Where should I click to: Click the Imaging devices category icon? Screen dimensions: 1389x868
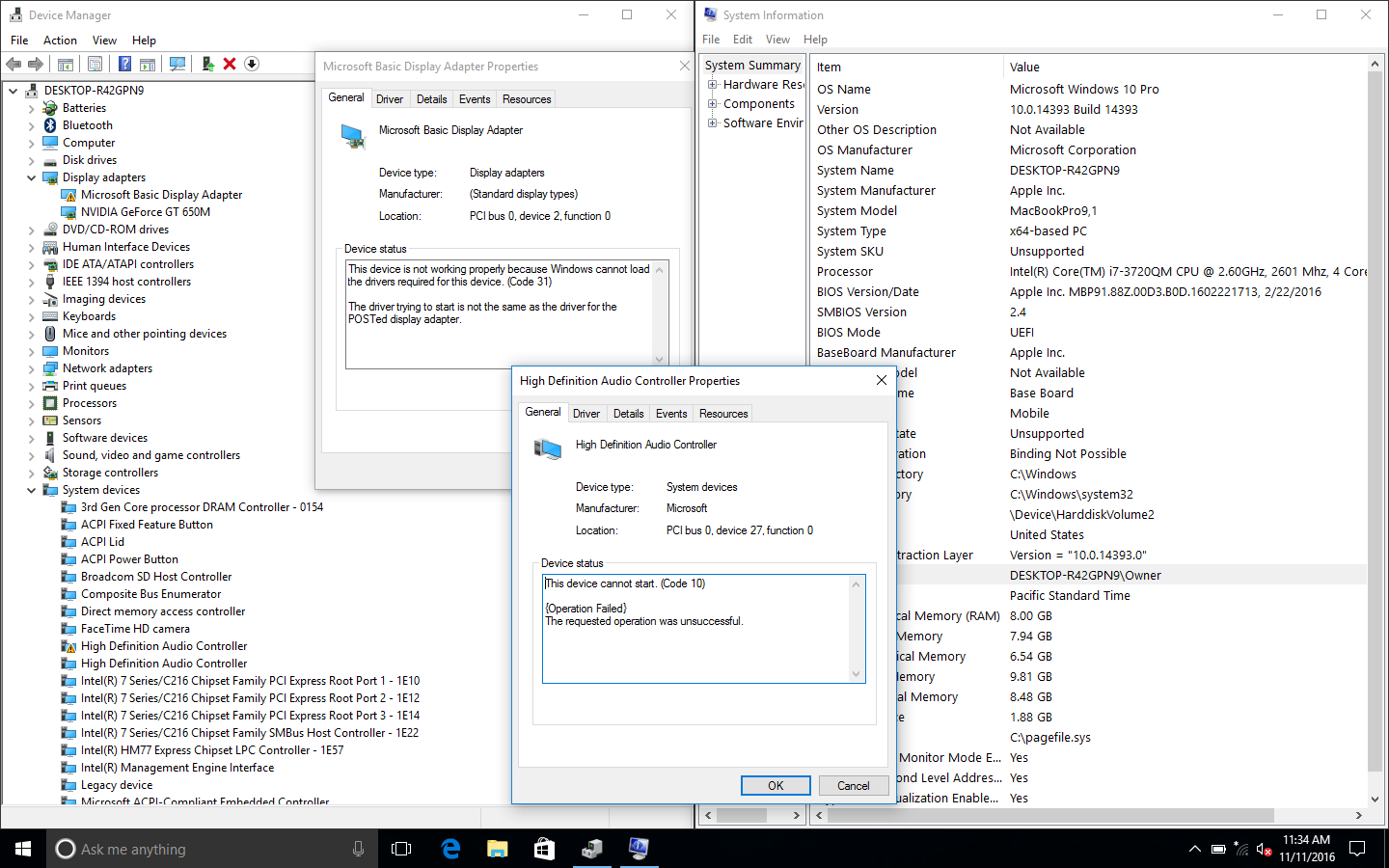point(50,299)
